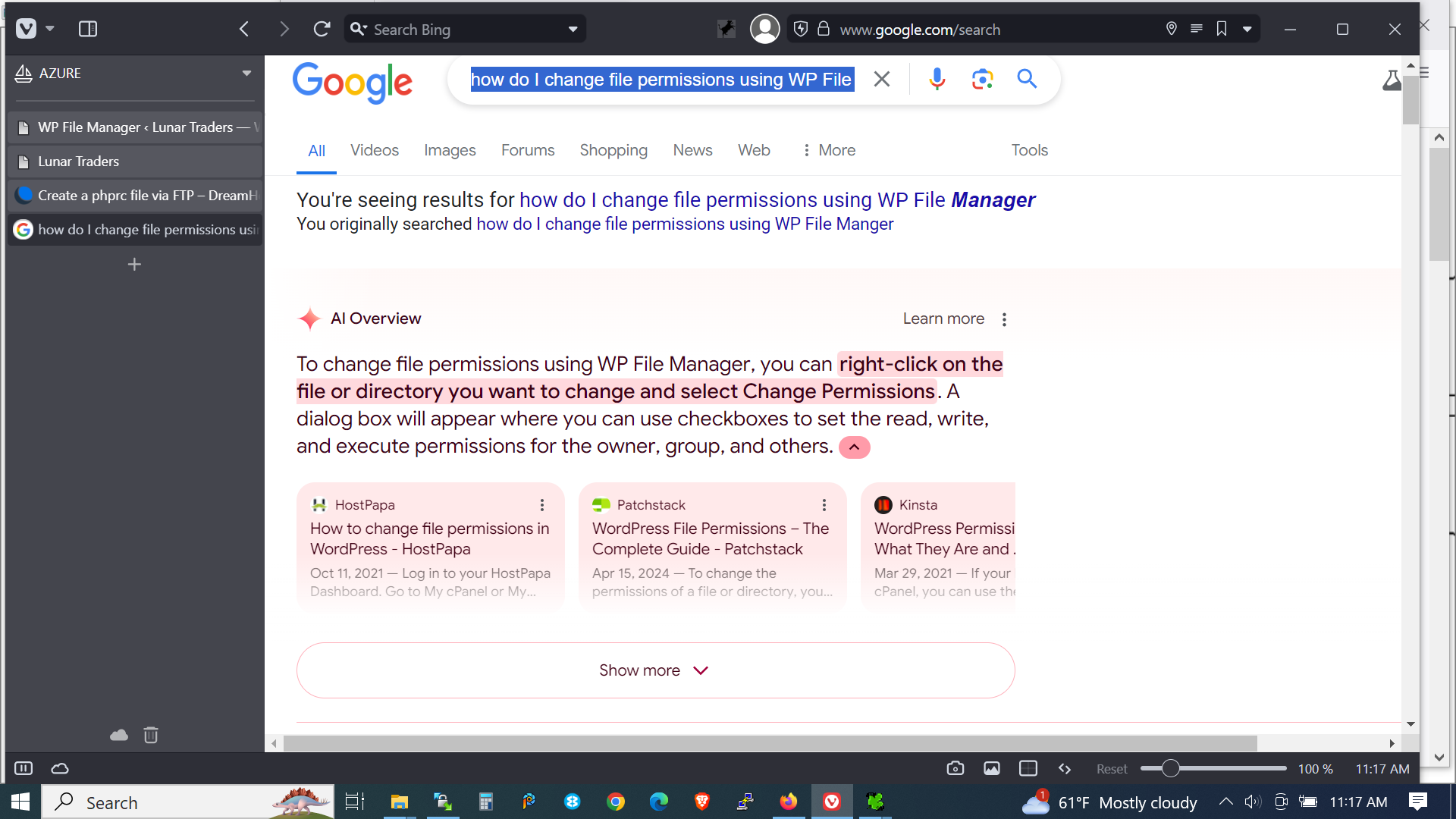The image size is (1456, 819).
Task: Toggle the side panel button
Action: [x=88, y=29]
